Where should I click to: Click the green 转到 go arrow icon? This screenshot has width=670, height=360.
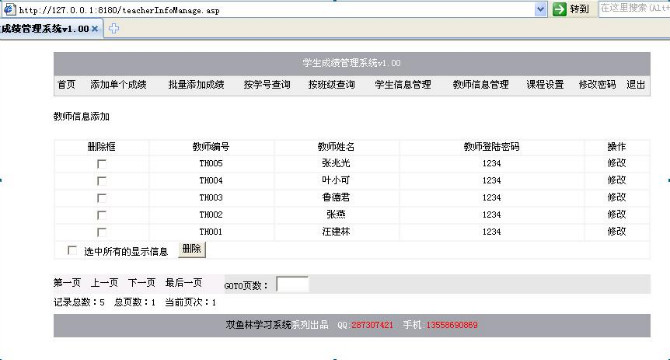click(x=559, y=9)
